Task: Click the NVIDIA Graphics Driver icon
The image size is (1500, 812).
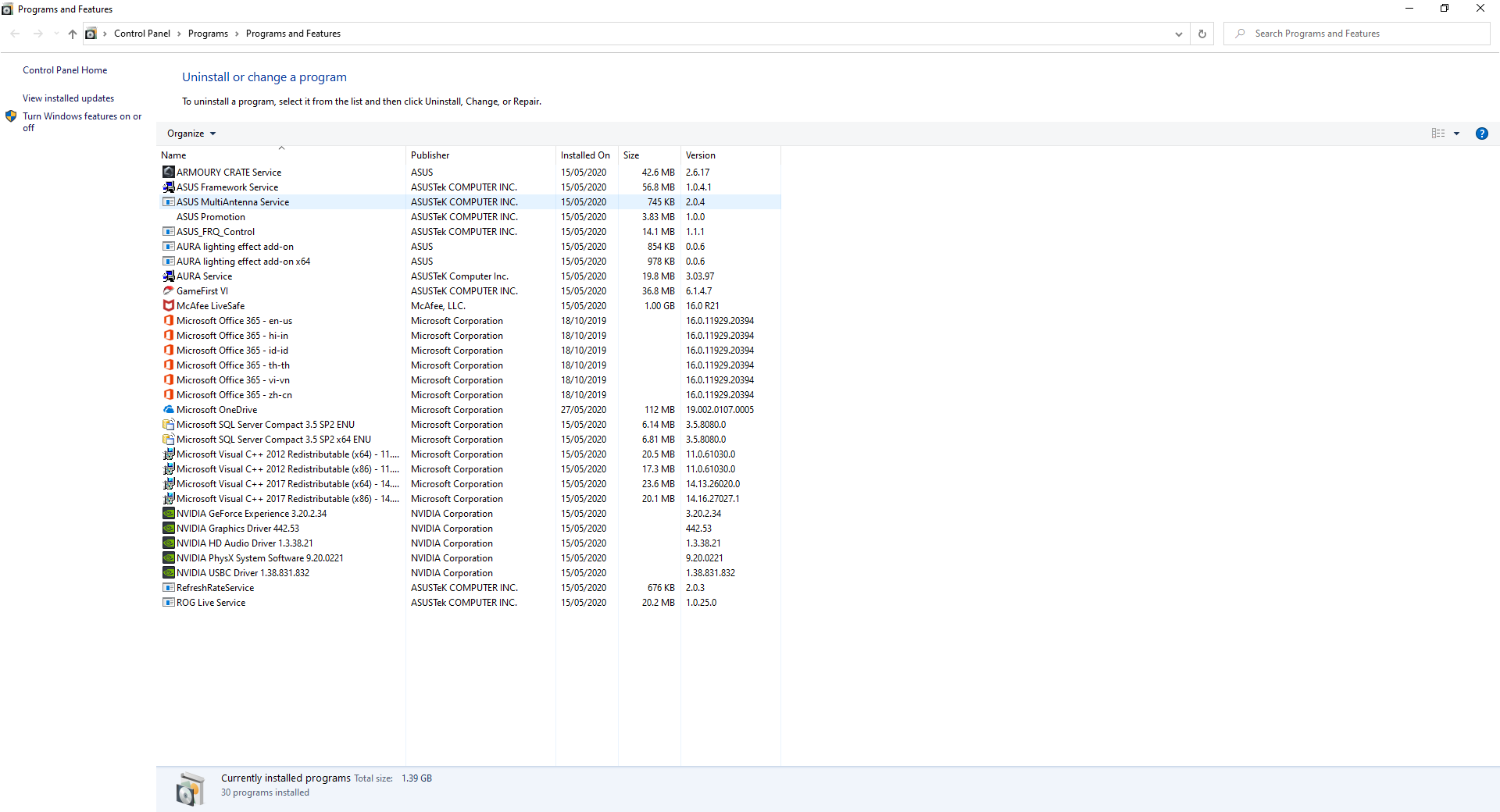Action: pos(168,528)
